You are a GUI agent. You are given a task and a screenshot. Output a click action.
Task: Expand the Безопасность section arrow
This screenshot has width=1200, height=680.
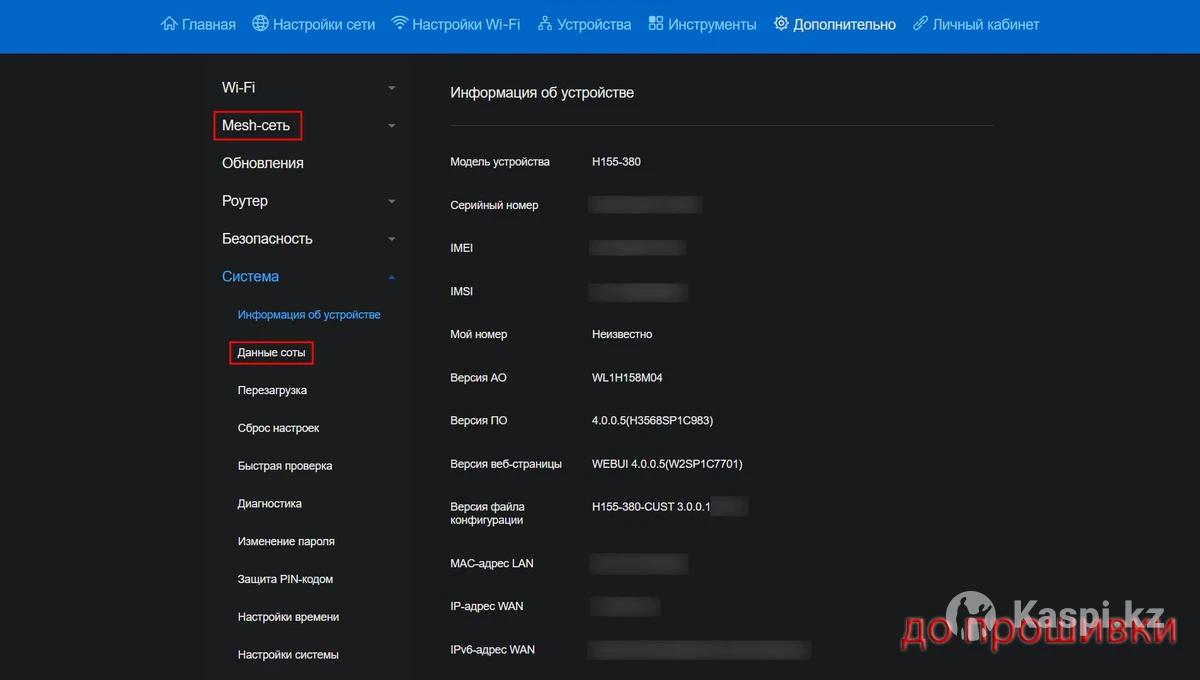click(x=392, y=239)
